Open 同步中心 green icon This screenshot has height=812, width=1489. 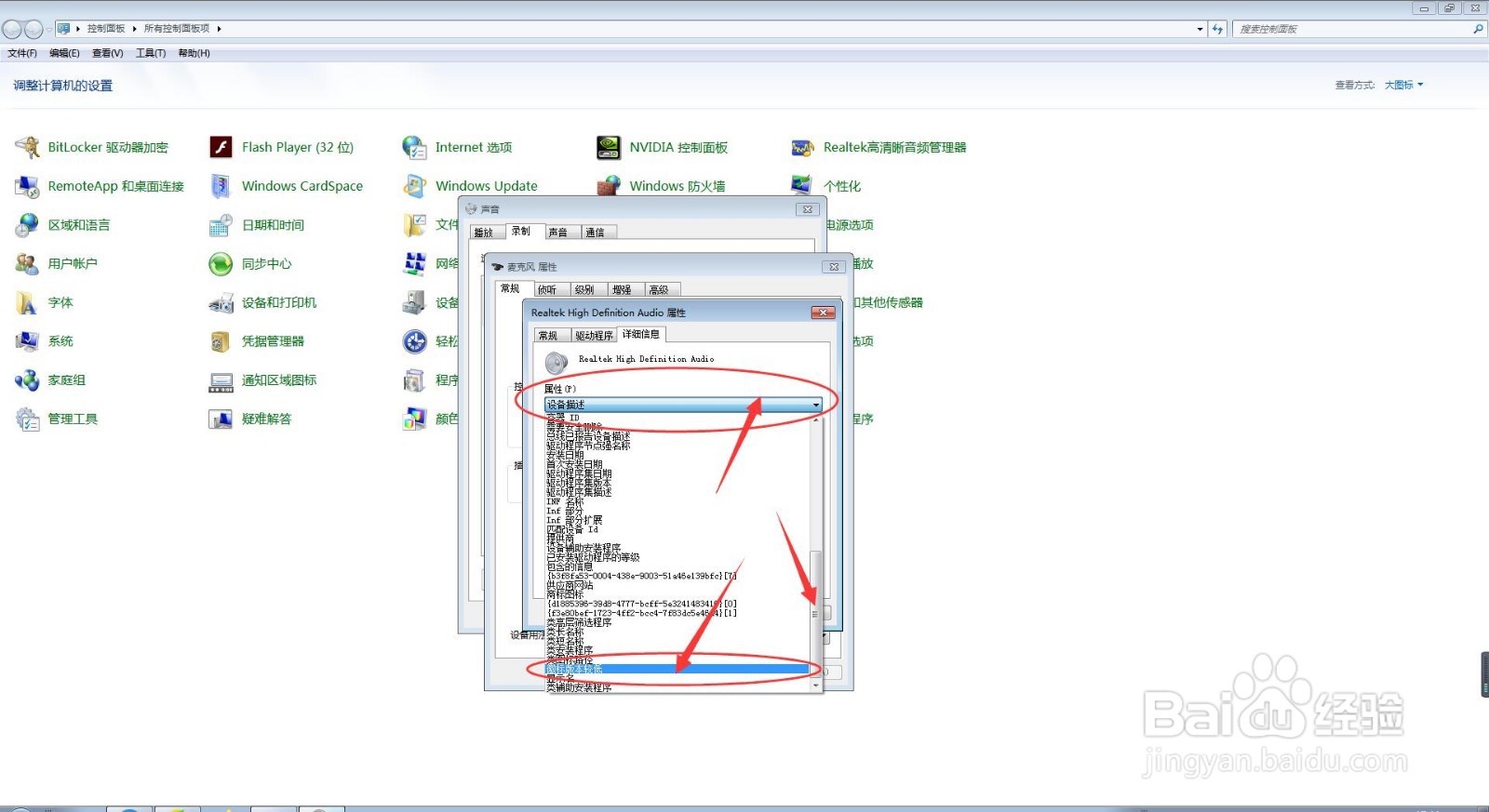pos(221,264)
